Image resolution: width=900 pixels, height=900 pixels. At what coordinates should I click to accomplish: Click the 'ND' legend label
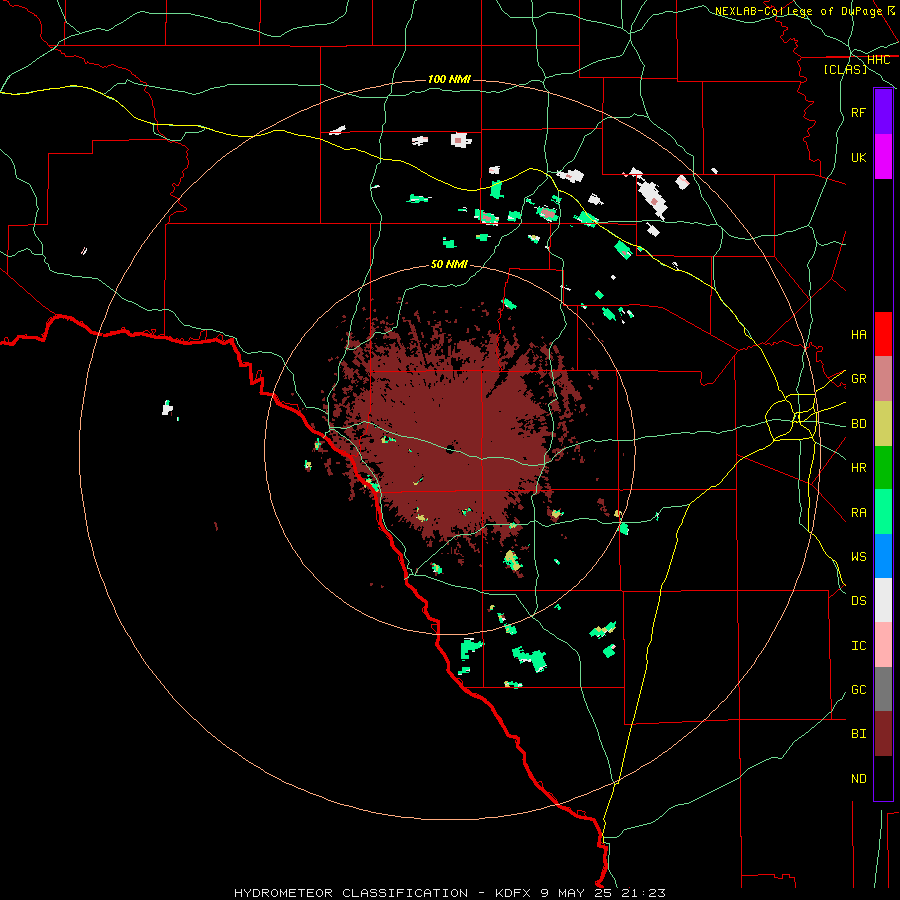click(x=858, y=779)
